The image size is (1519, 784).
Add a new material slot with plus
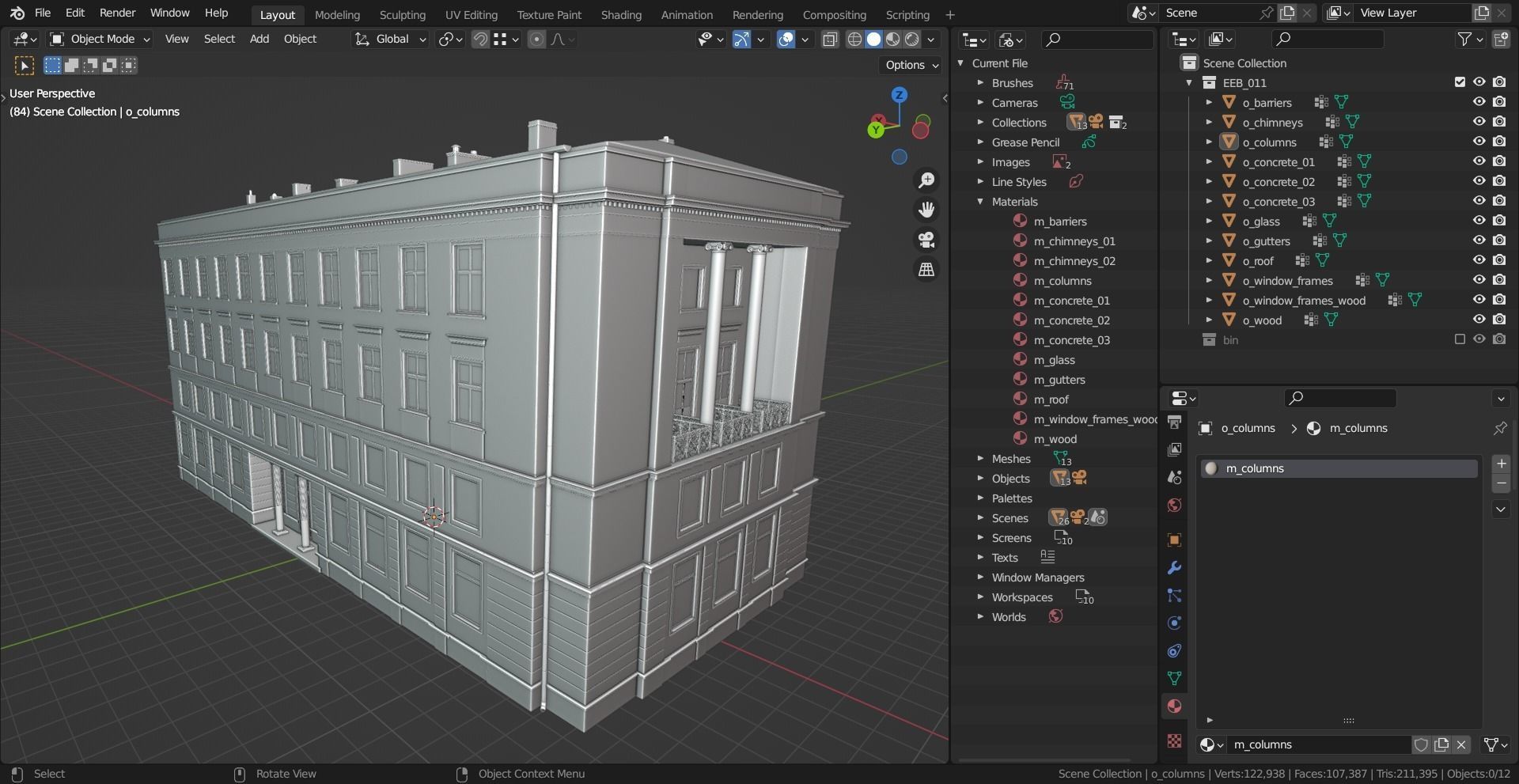point(1501,464)
